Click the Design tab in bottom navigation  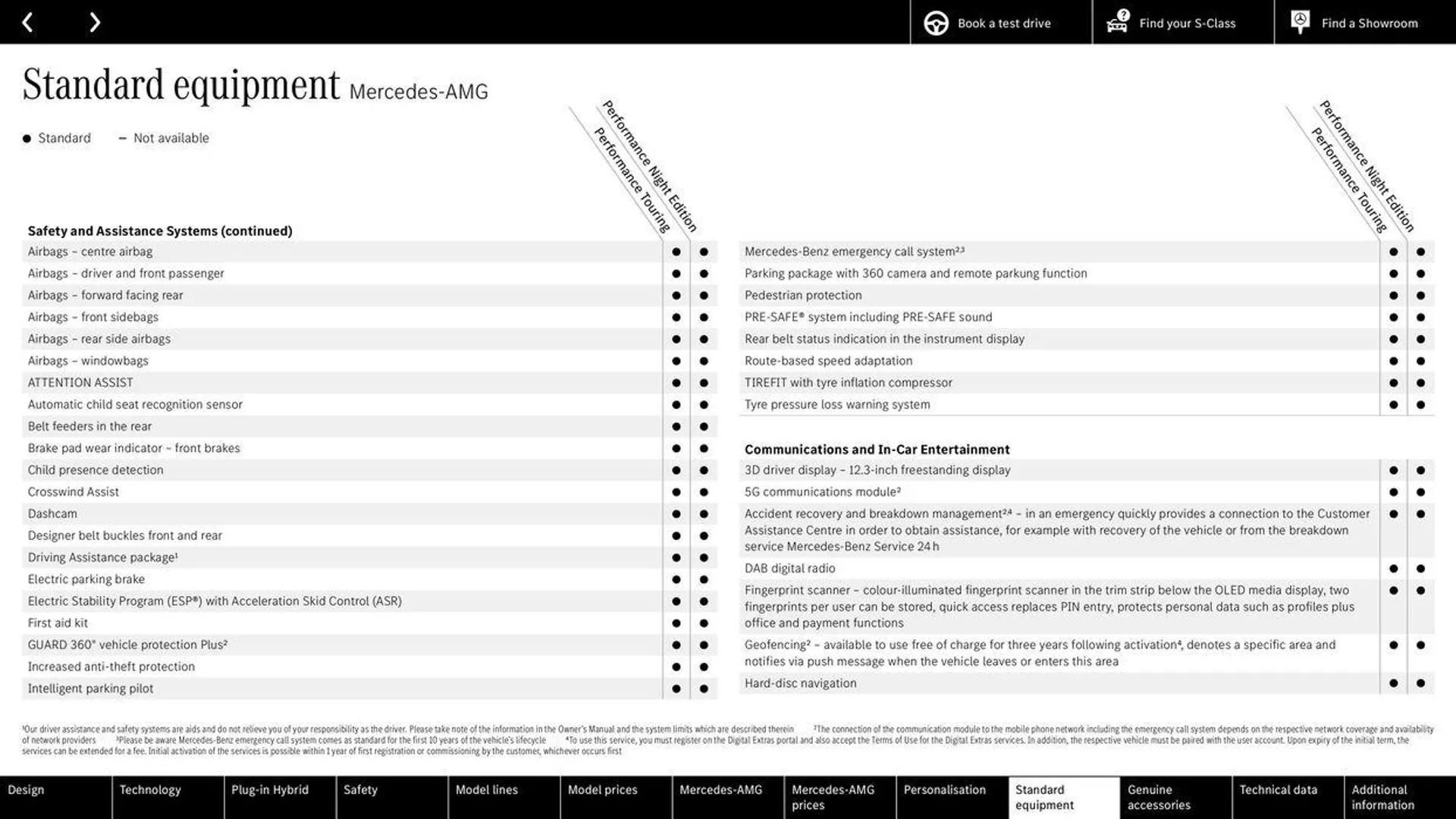(x=54, y=797)
